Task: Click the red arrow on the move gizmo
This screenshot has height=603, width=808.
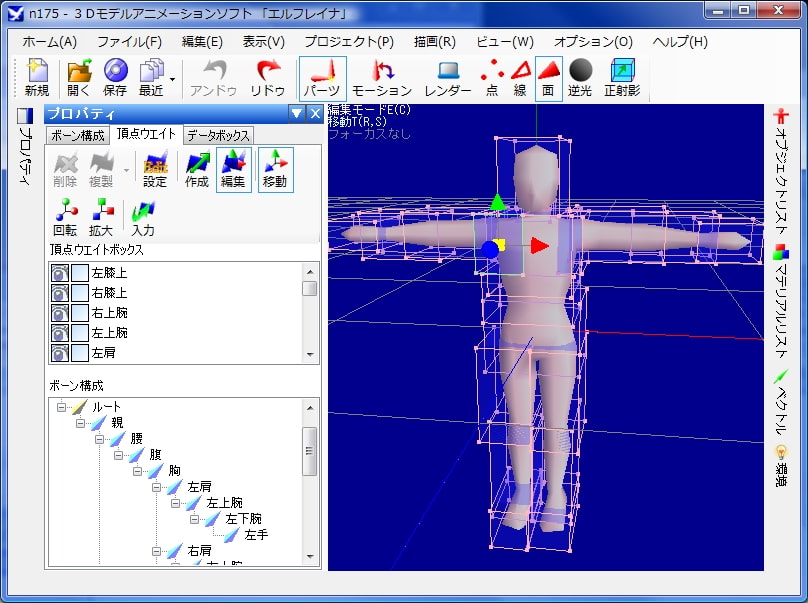Action: click(x=539, y=245)
